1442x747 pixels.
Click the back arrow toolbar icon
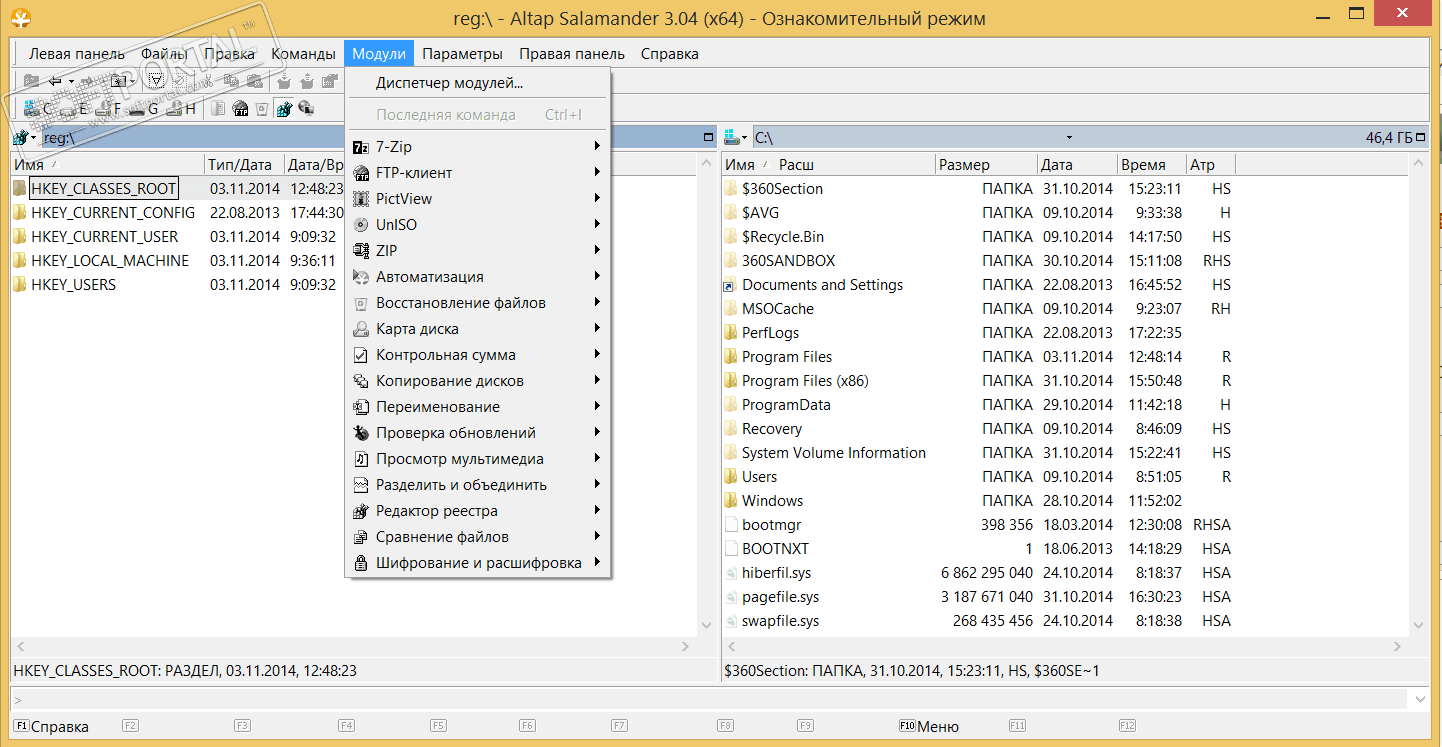(x=55, y=81)
